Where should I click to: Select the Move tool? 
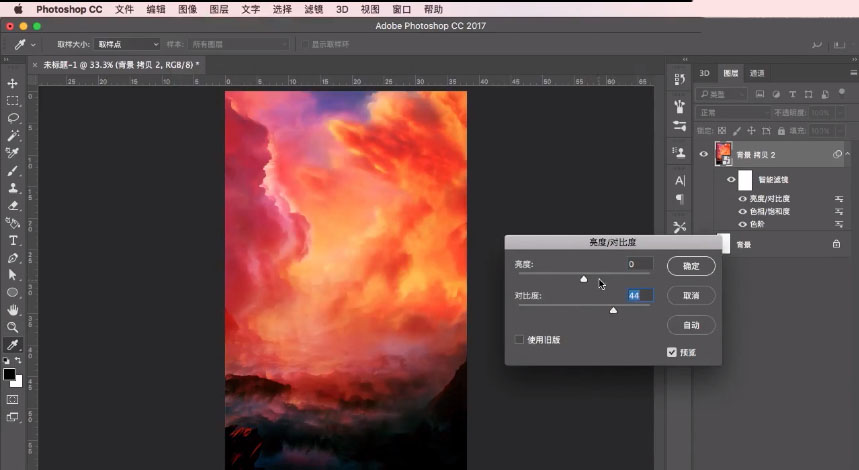click(12, 83)
